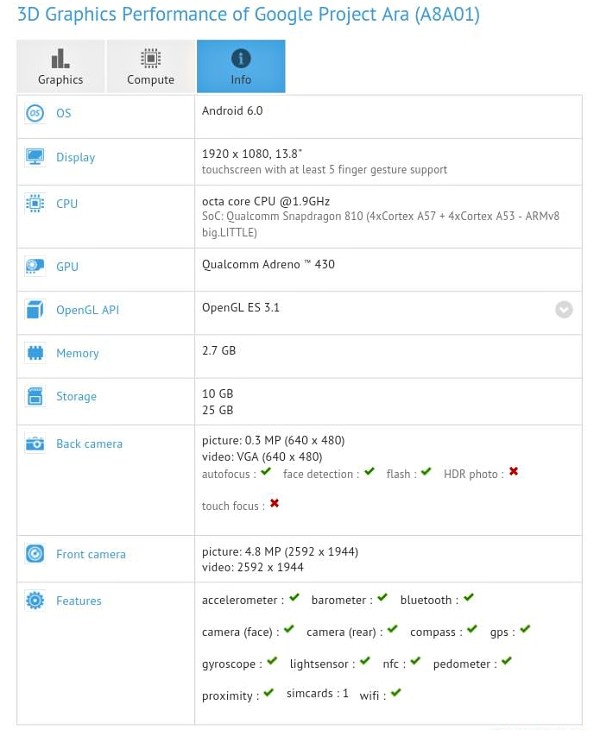The height and width of the screenshot is (730, 600).
Task: Click the Android 6.0 value
Action: pyautogui.click(x=232, y=111)
